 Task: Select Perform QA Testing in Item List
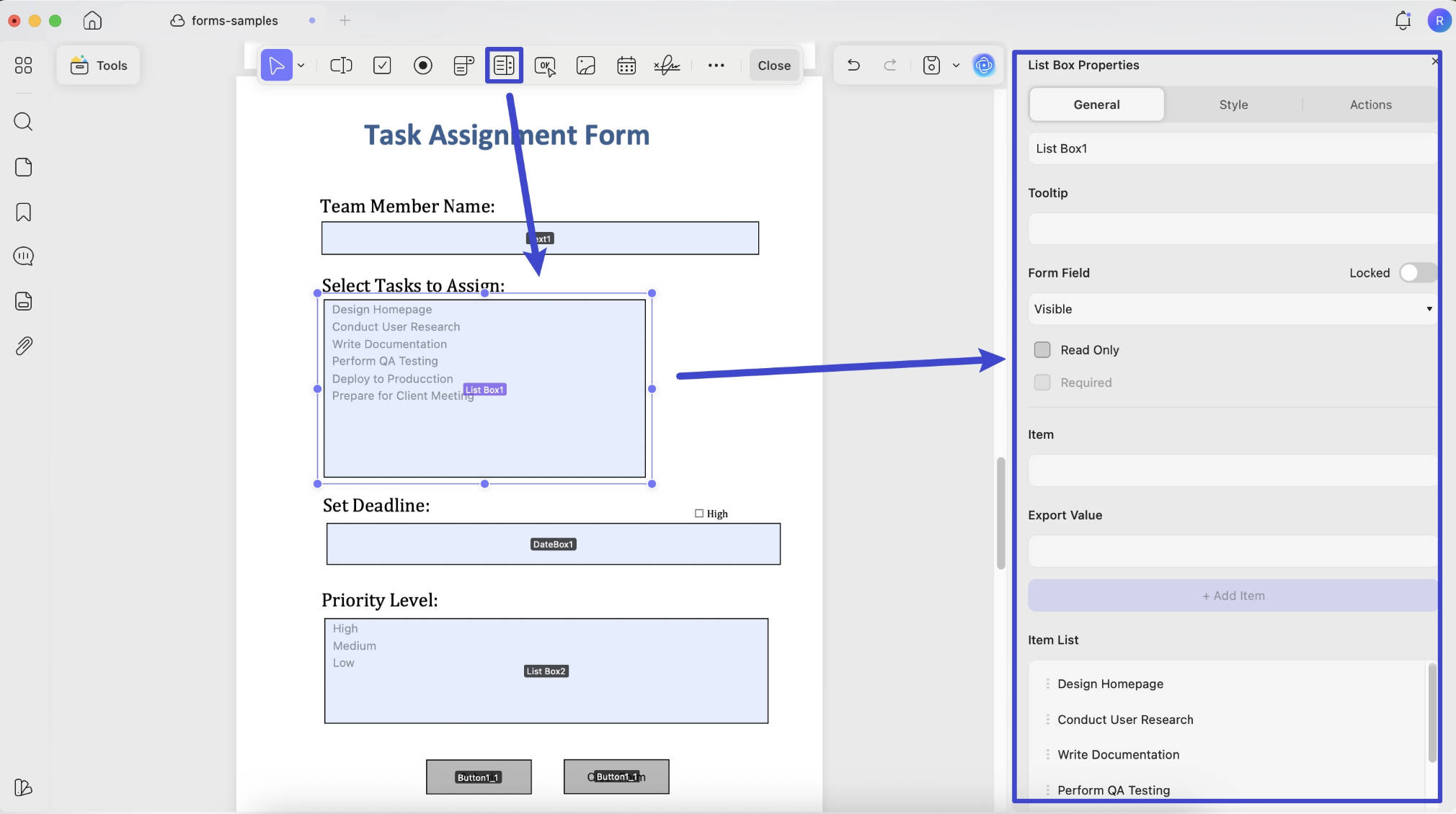[1114, 790]
